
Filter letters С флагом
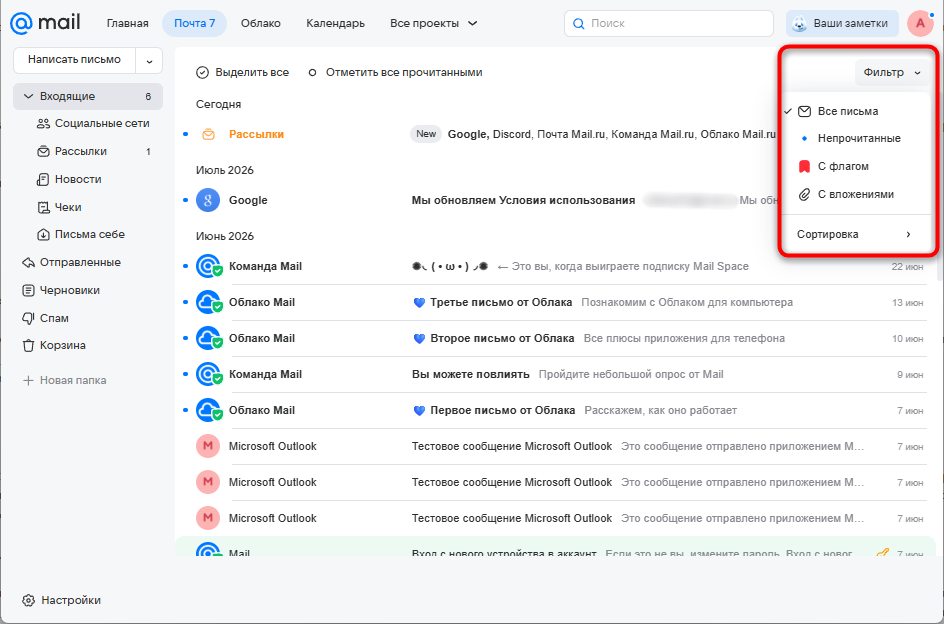(x=855, y=166)
